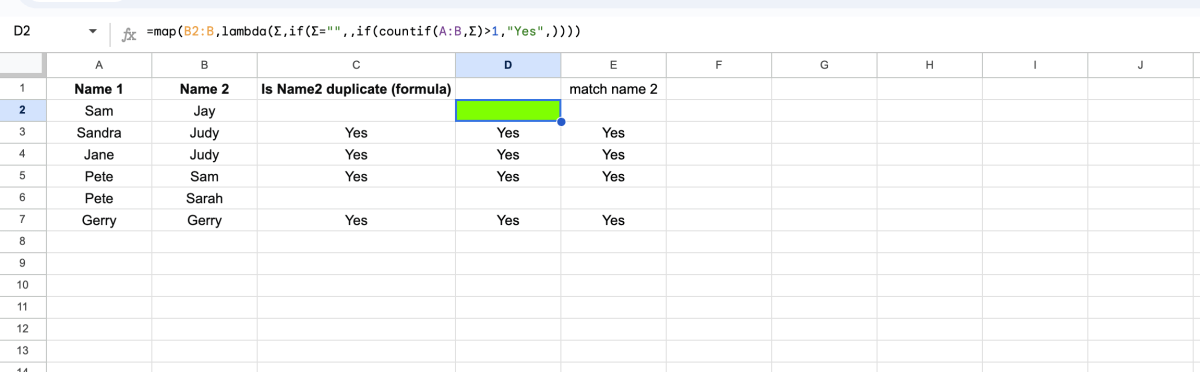Click 'Yes' in cell E4

click(613, 155)
